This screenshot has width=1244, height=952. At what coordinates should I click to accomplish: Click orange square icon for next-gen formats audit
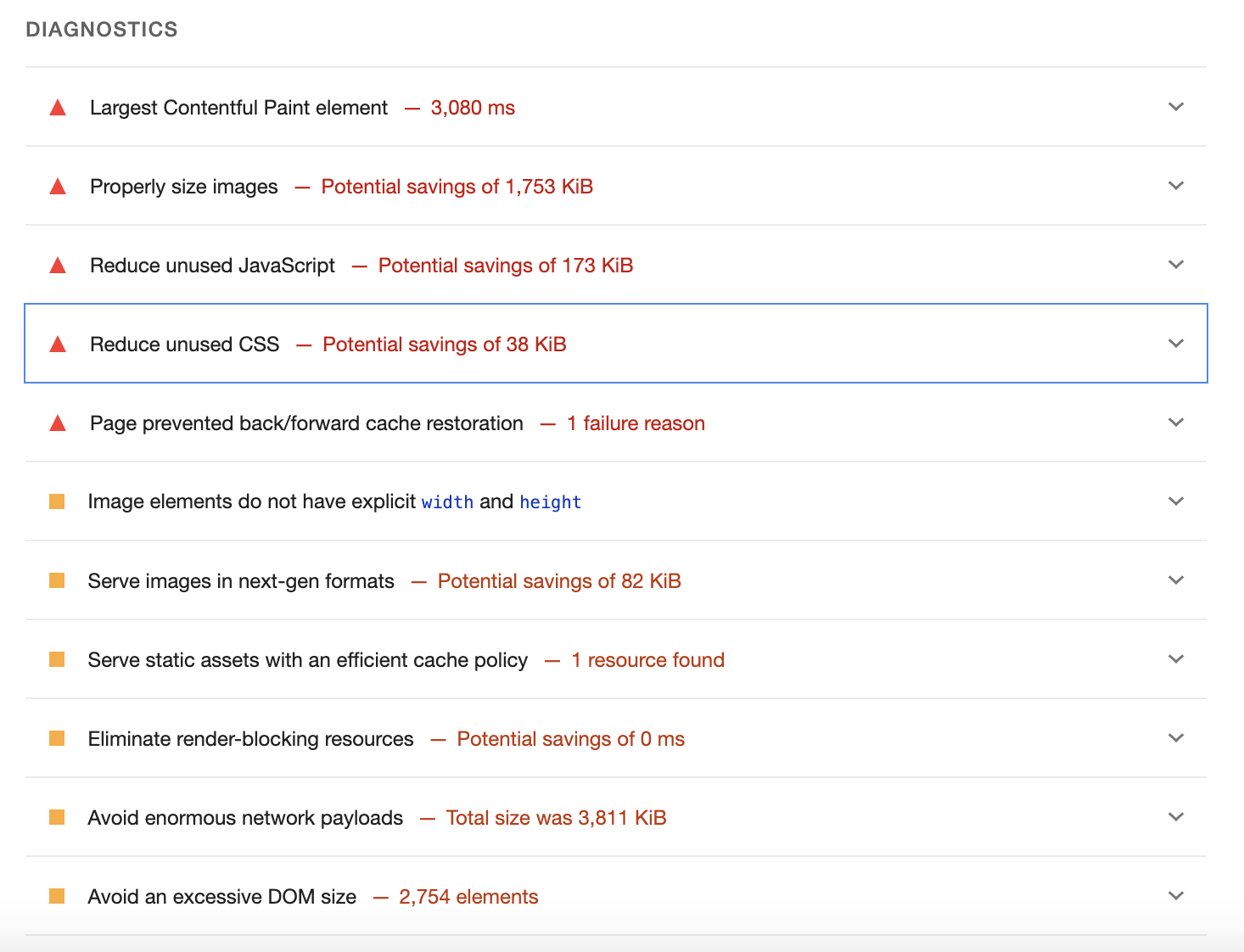(x=57, y=580)
